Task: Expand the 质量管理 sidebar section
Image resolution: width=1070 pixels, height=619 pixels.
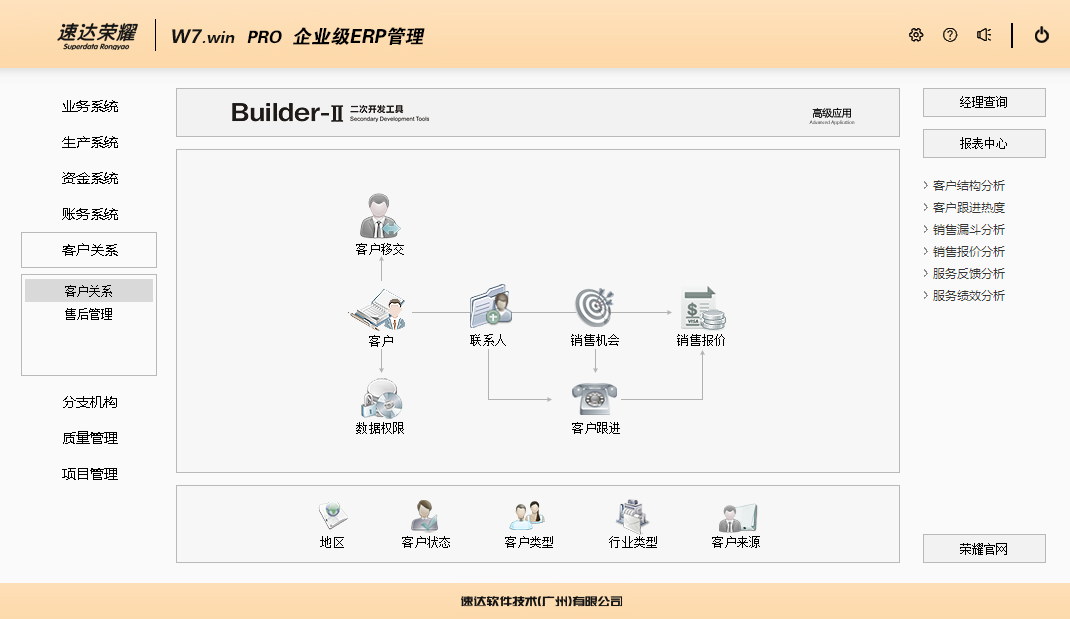Action: (89, 438)
